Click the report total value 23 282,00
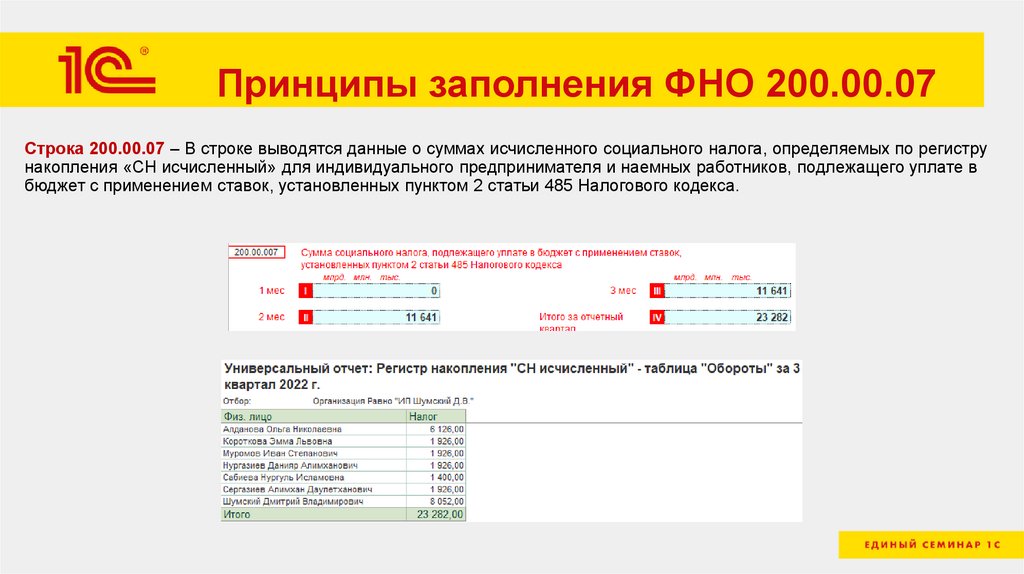Image resolution: width=1024 pixels, height=574 pixels. (x=436, y=515)
